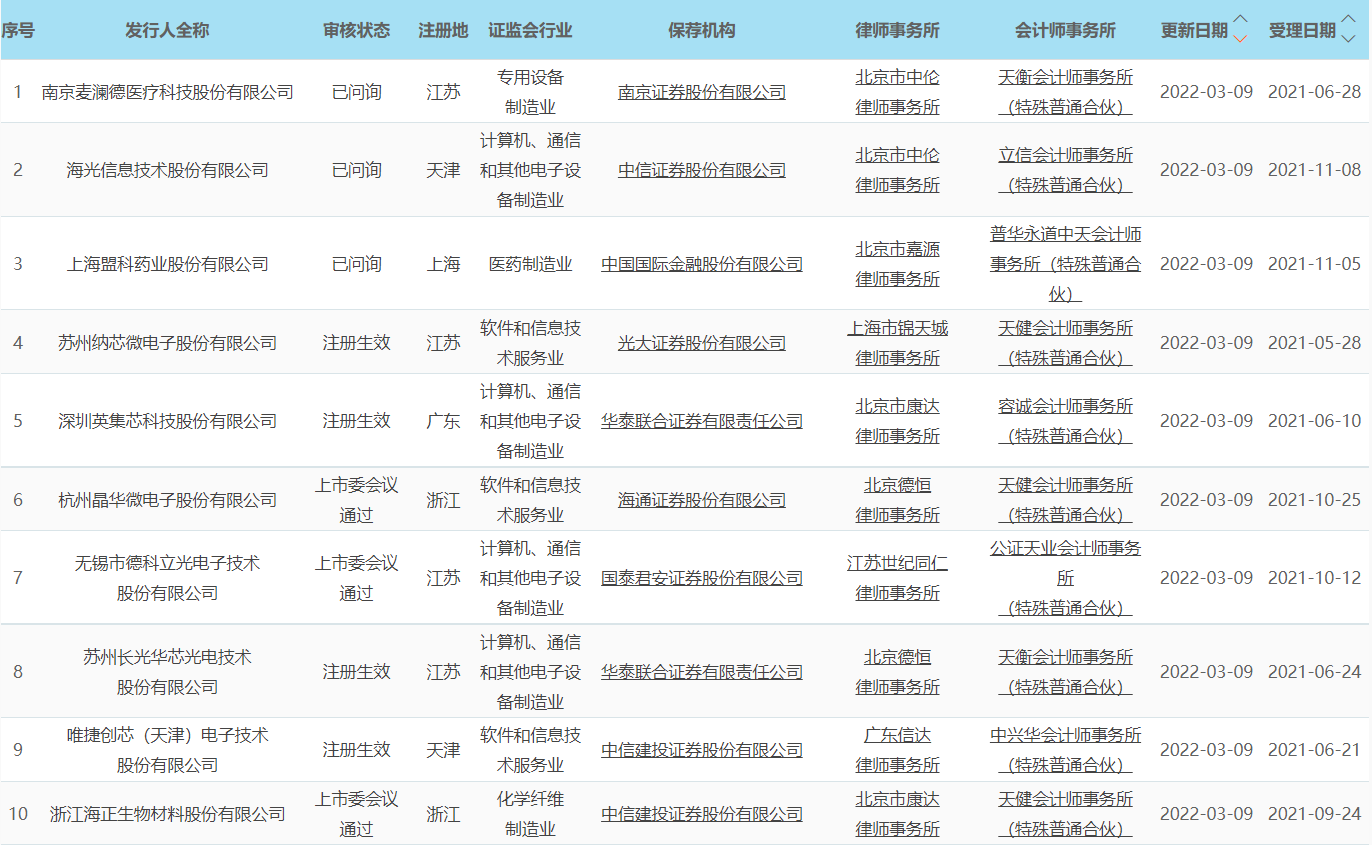
Task: Select issuer 无锡市德科立光电子技术股份有限公司
Action: click(x=167, y=578)
